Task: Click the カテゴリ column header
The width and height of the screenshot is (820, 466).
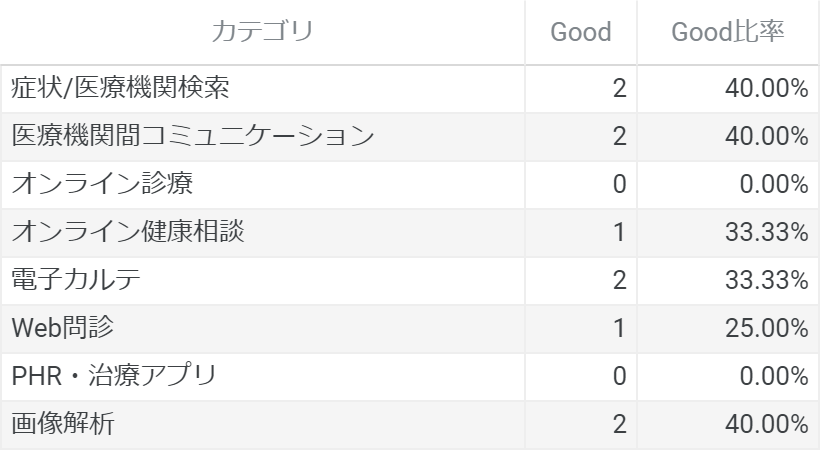Action: 262,32
